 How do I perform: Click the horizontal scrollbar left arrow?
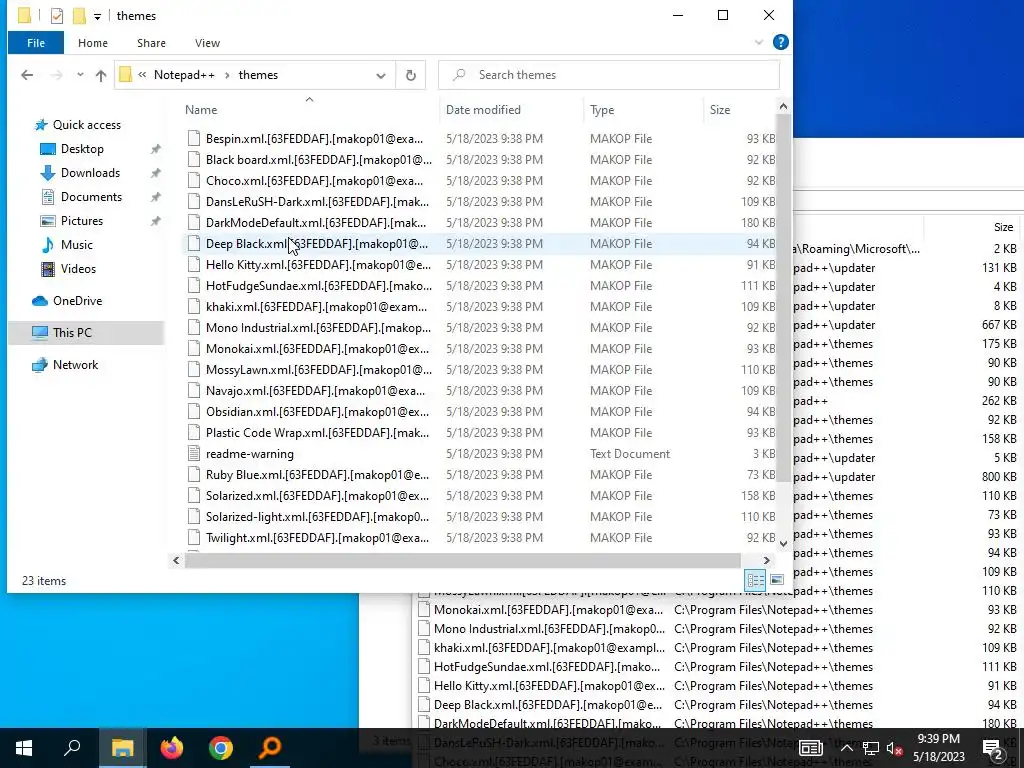pyautogui.click(x=176, y=560)
